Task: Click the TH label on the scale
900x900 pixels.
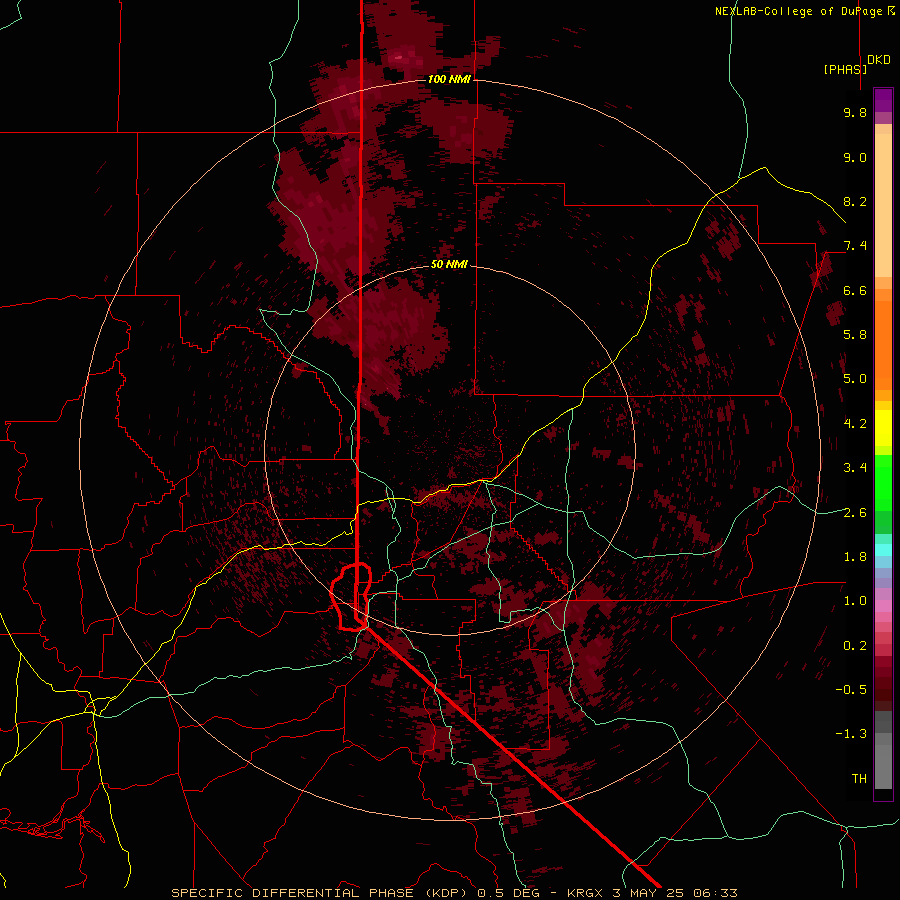Action: (859, 778)
